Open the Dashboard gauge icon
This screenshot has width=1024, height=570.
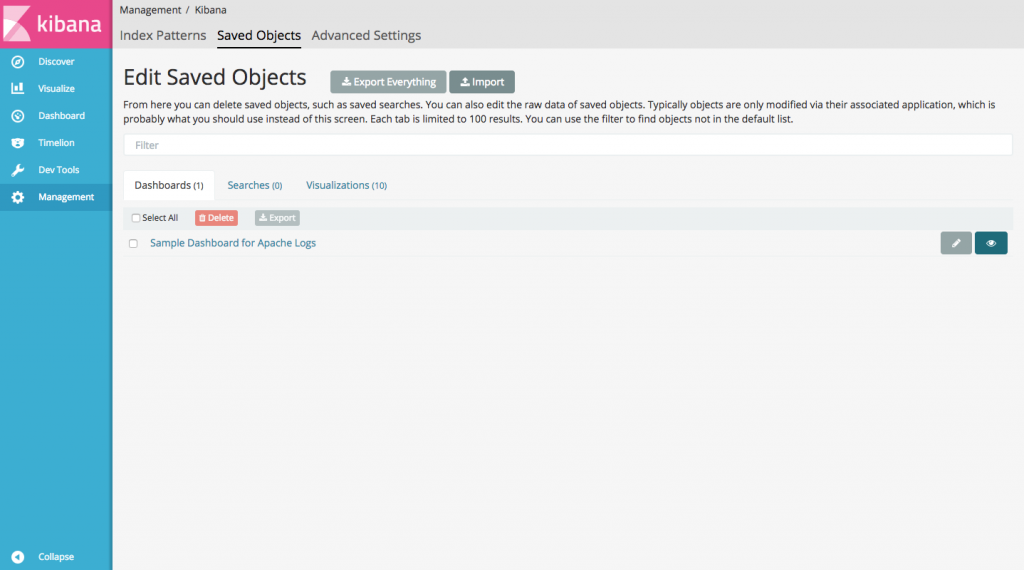[x=18, y=116]
